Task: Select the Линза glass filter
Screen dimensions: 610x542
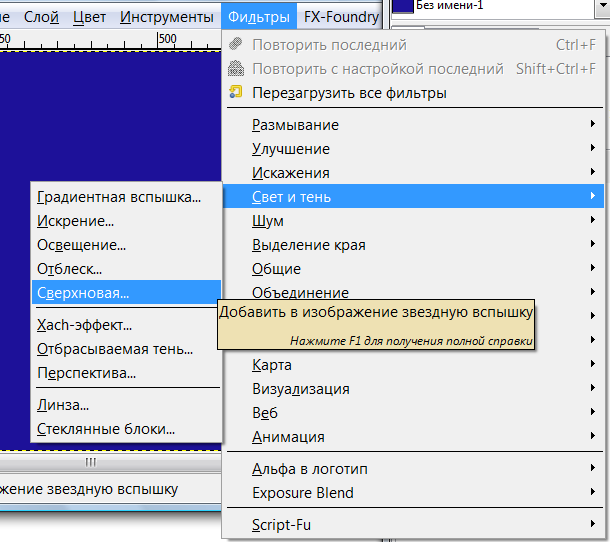Action: coord(62,405)
